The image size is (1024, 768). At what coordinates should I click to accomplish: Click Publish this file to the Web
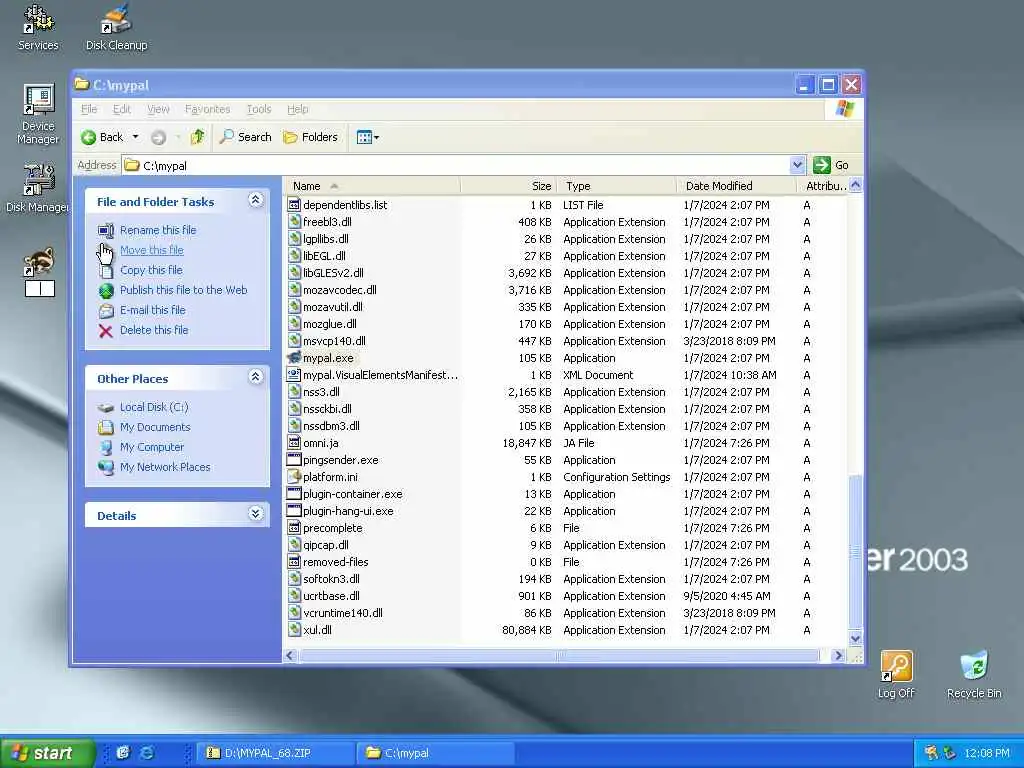click(x=184, y=290)
